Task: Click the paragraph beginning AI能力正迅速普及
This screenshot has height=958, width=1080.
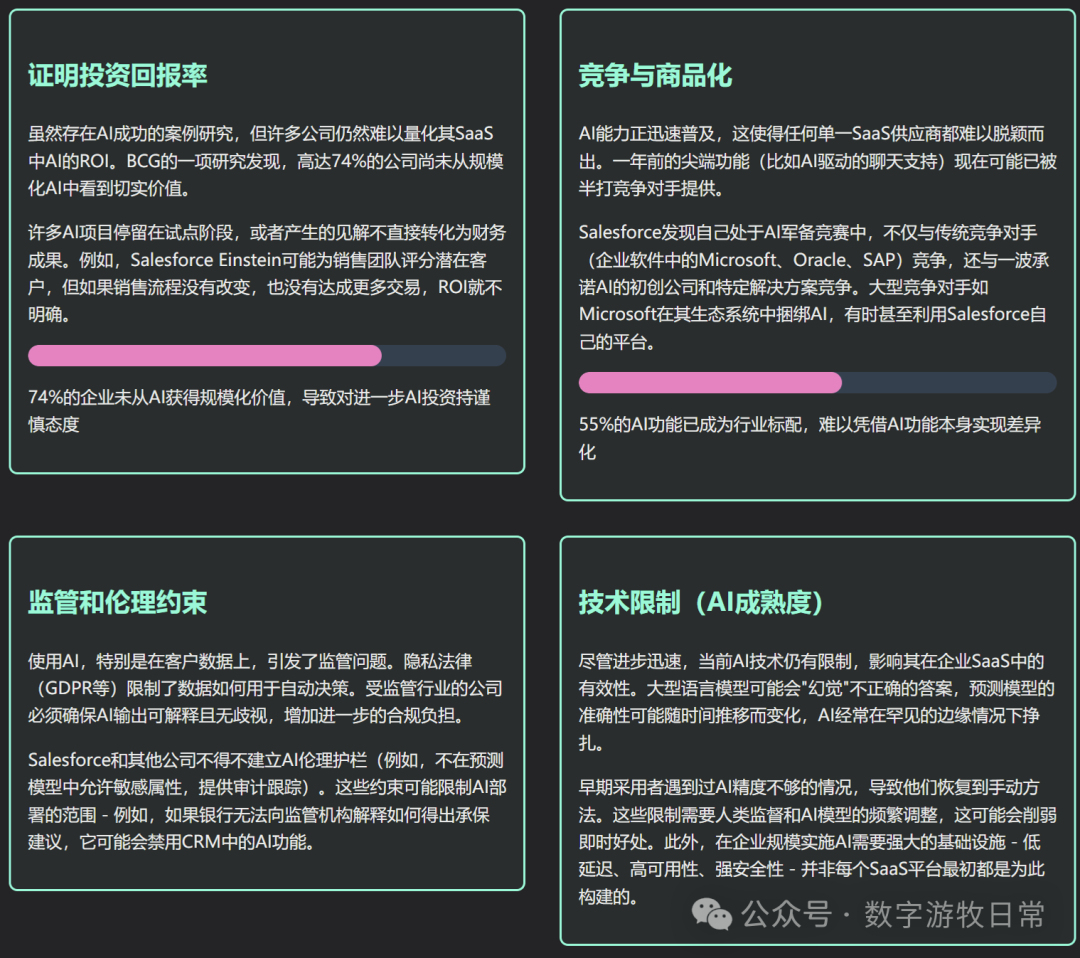Action: [x=817, y=161]
